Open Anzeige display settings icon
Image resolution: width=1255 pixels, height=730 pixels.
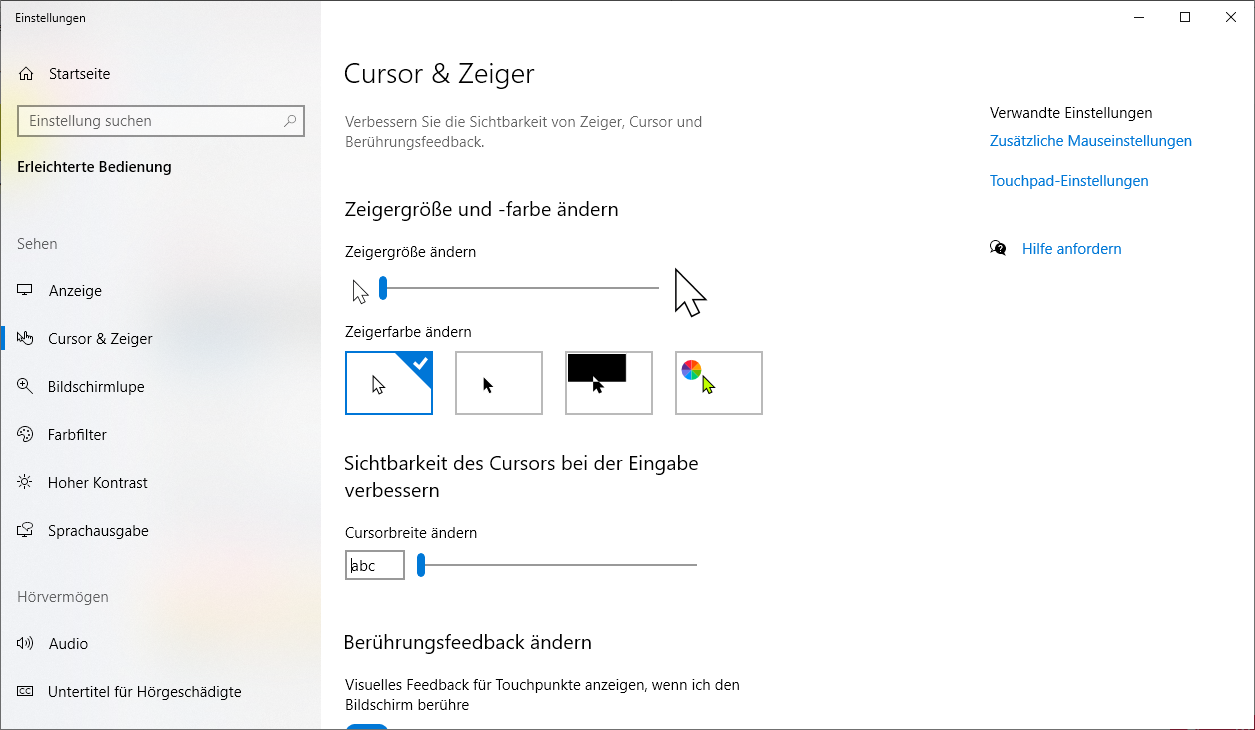[26, 291]
